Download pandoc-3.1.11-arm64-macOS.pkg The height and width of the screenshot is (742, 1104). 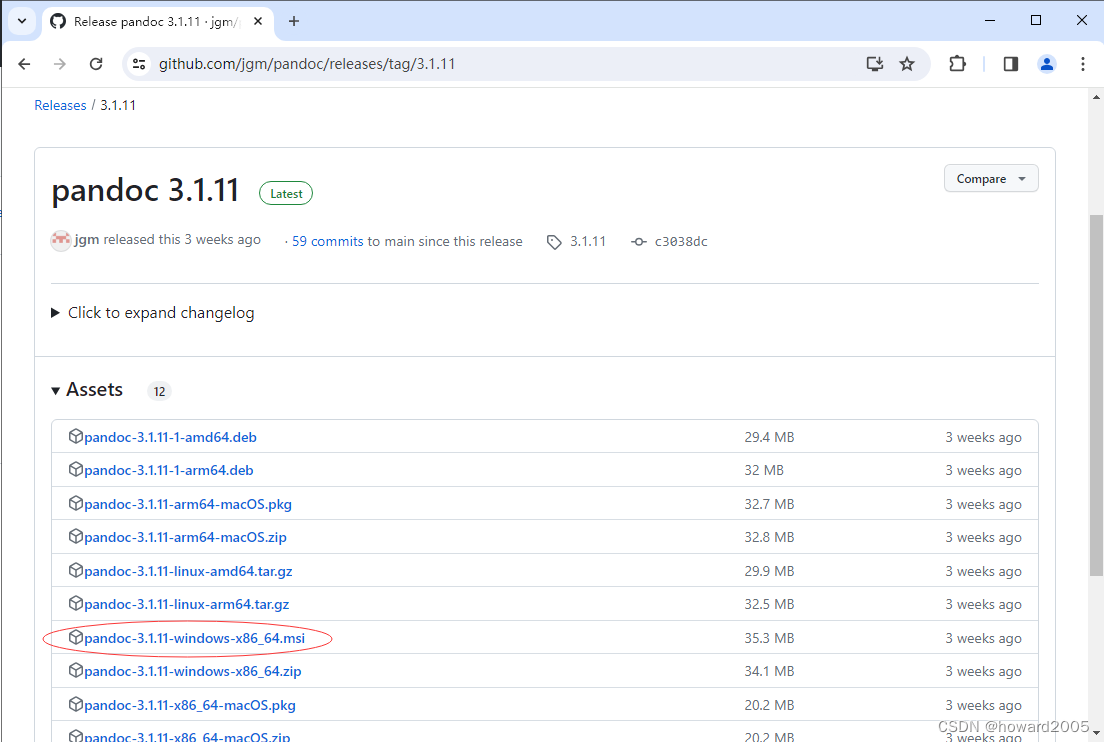188,504
